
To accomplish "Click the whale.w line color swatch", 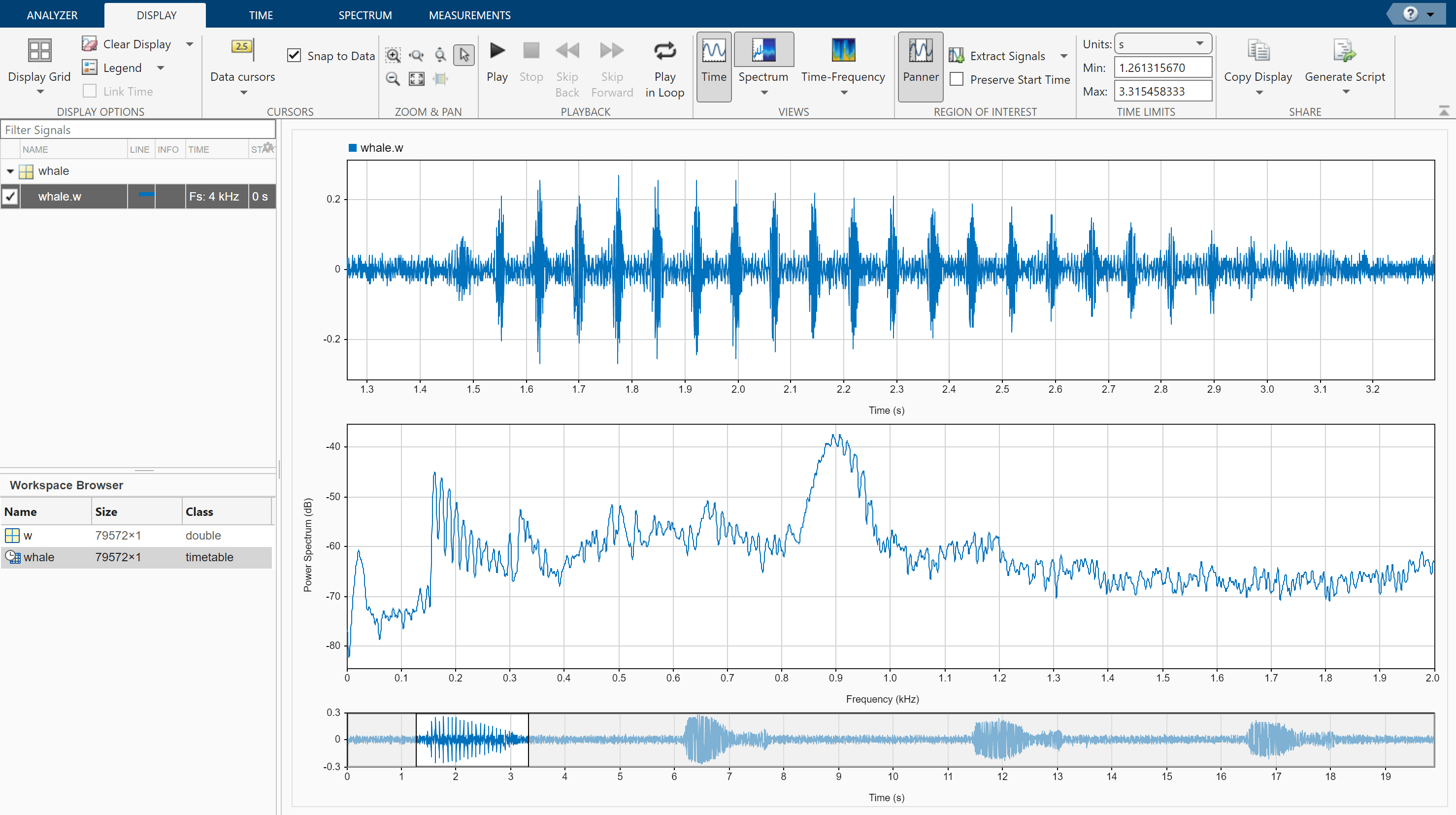I will [x=146, y=195].
